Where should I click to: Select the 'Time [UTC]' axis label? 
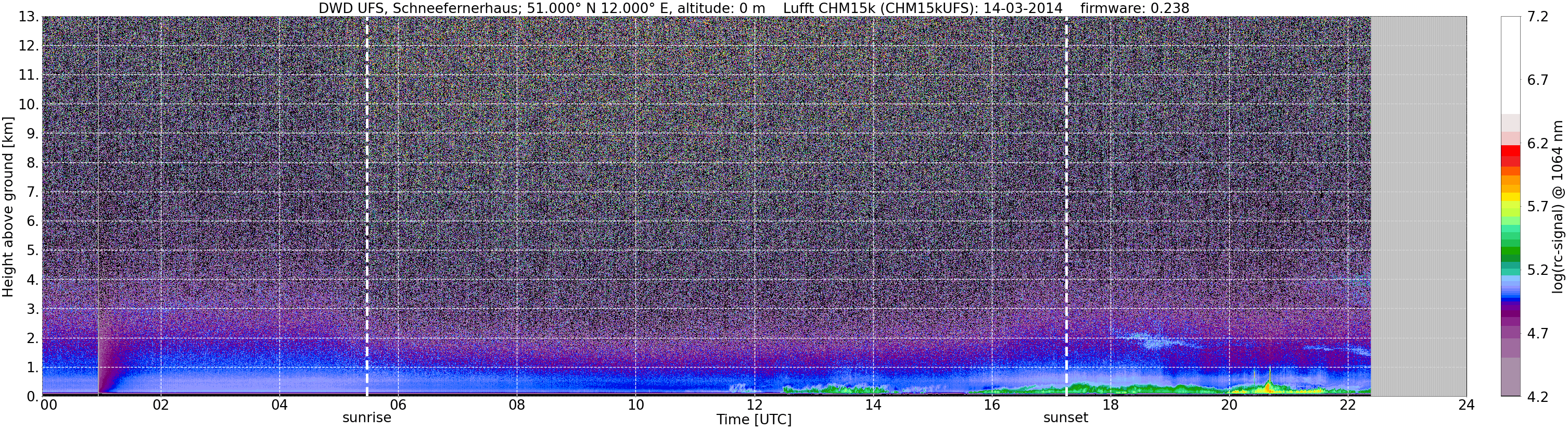coord(754,419)
